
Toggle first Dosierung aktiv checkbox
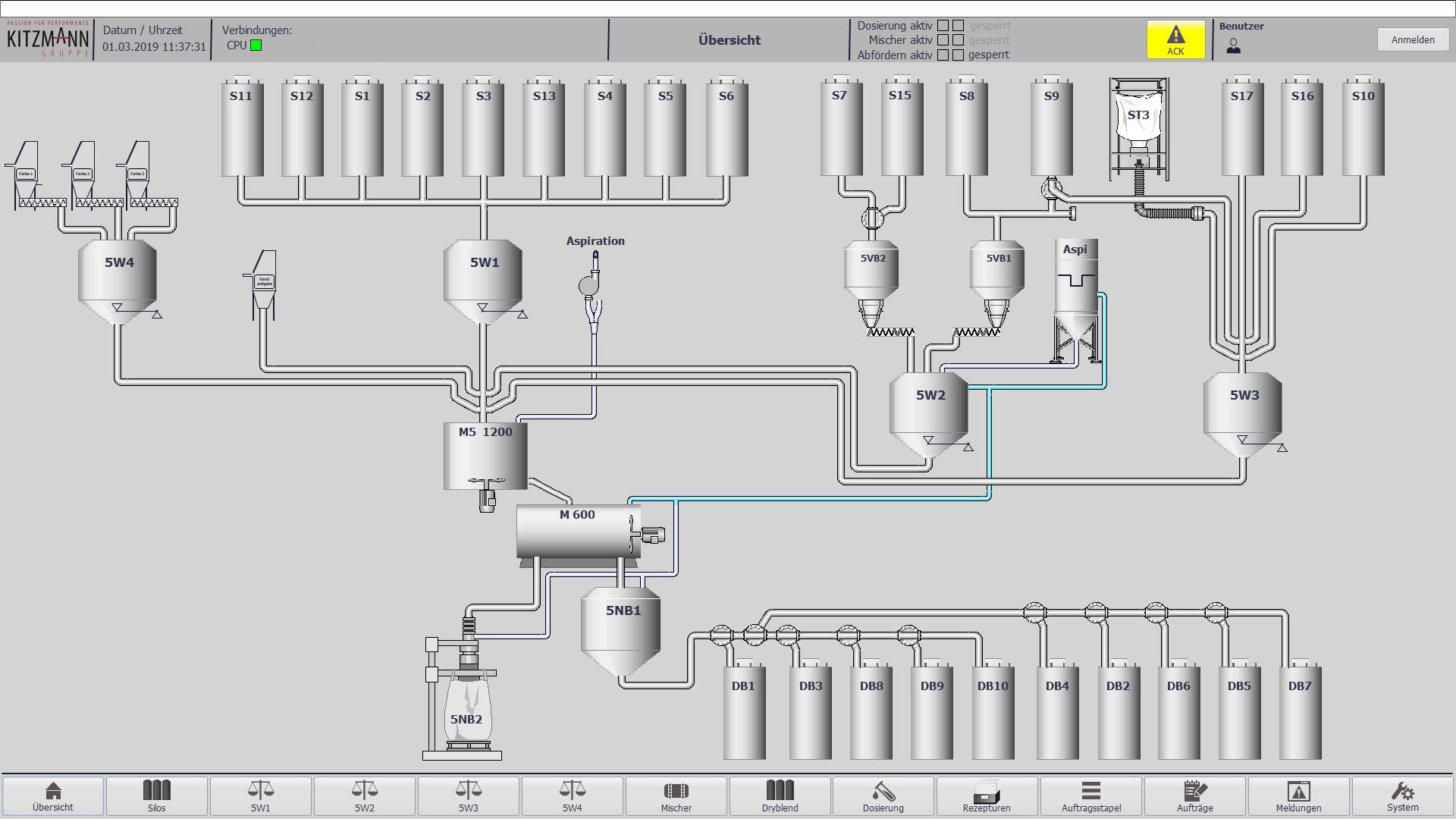tap(943, 26)
